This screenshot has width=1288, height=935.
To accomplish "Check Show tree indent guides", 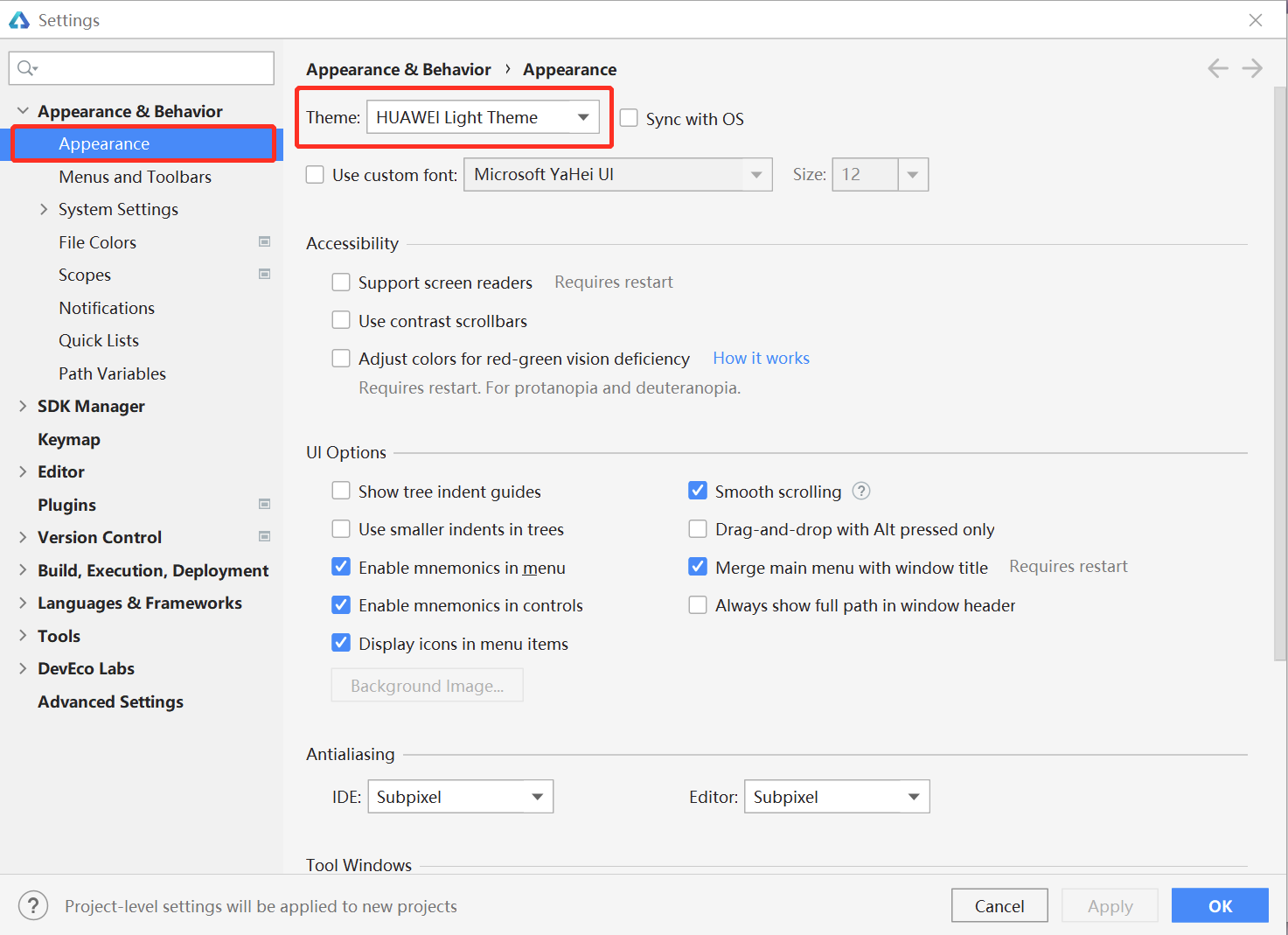I will 341,491.
